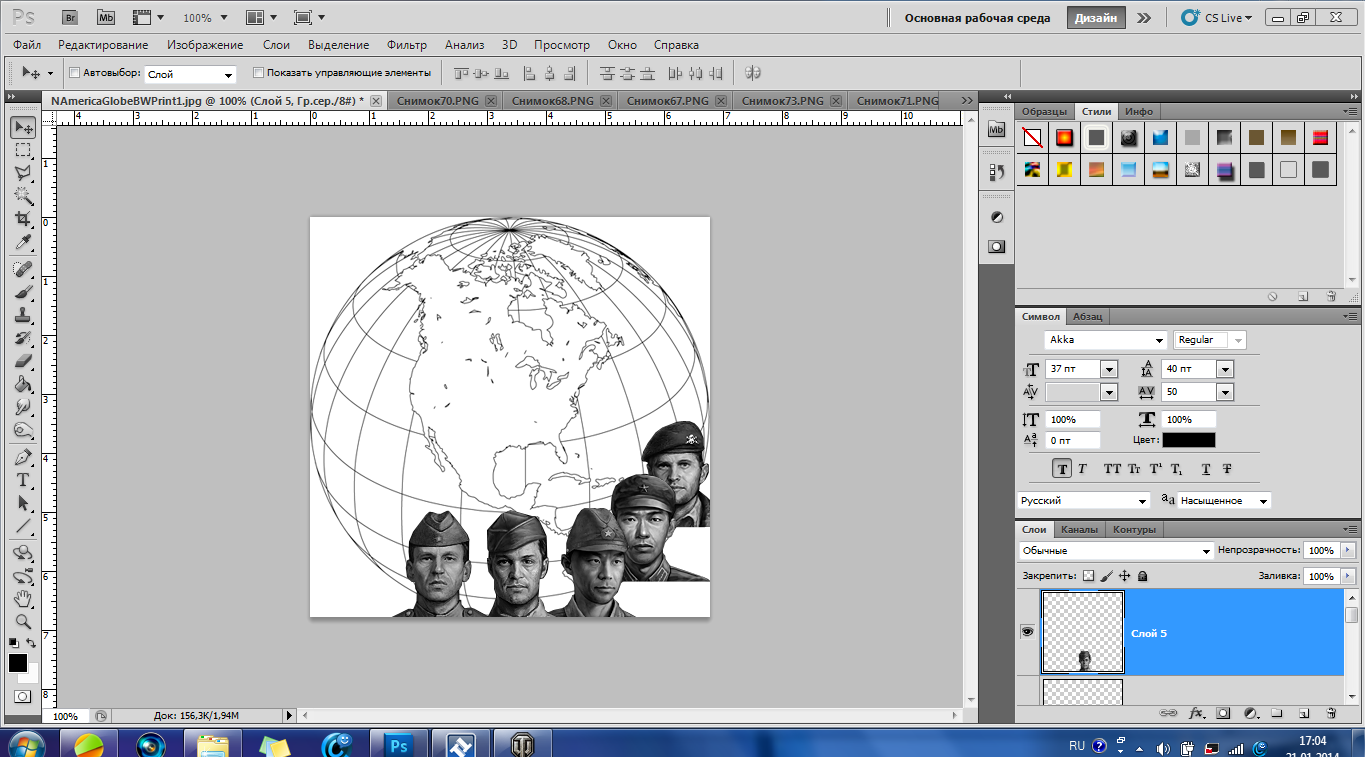Launch Adobe Bridge via Br button
Screen dimensions: 1365x757
71,17
